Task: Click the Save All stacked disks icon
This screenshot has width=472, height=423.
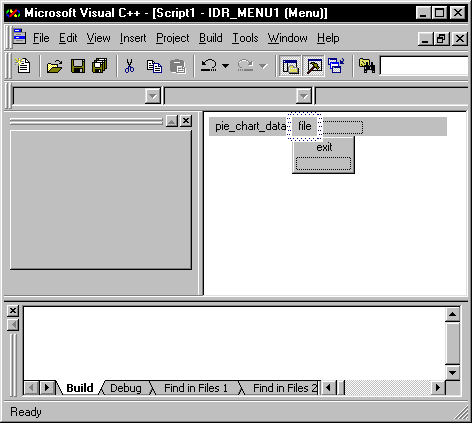Action: coord(100,66)
